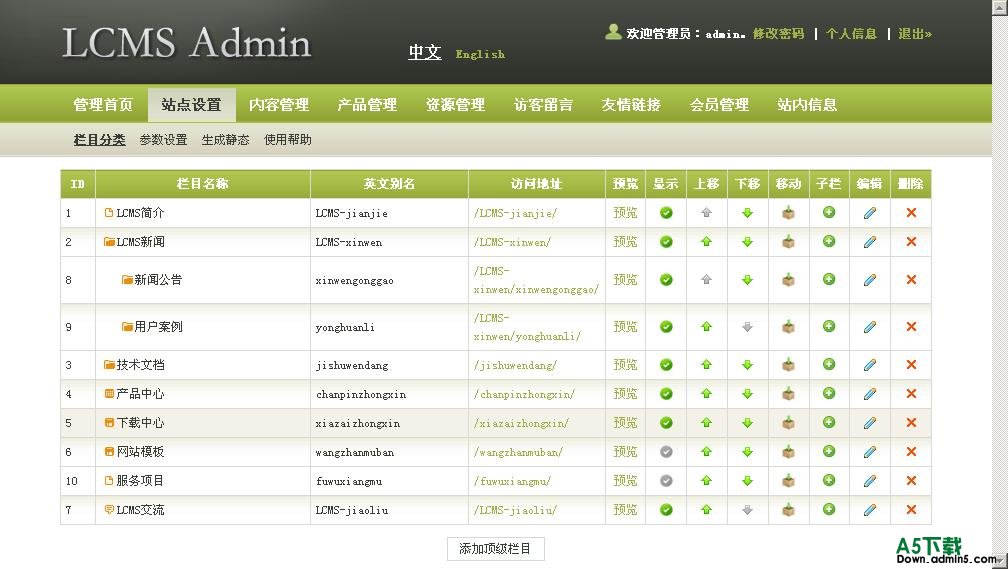Disable display for LCMS简介
Screen dimensions: 1008x569
tap(666, 213)
